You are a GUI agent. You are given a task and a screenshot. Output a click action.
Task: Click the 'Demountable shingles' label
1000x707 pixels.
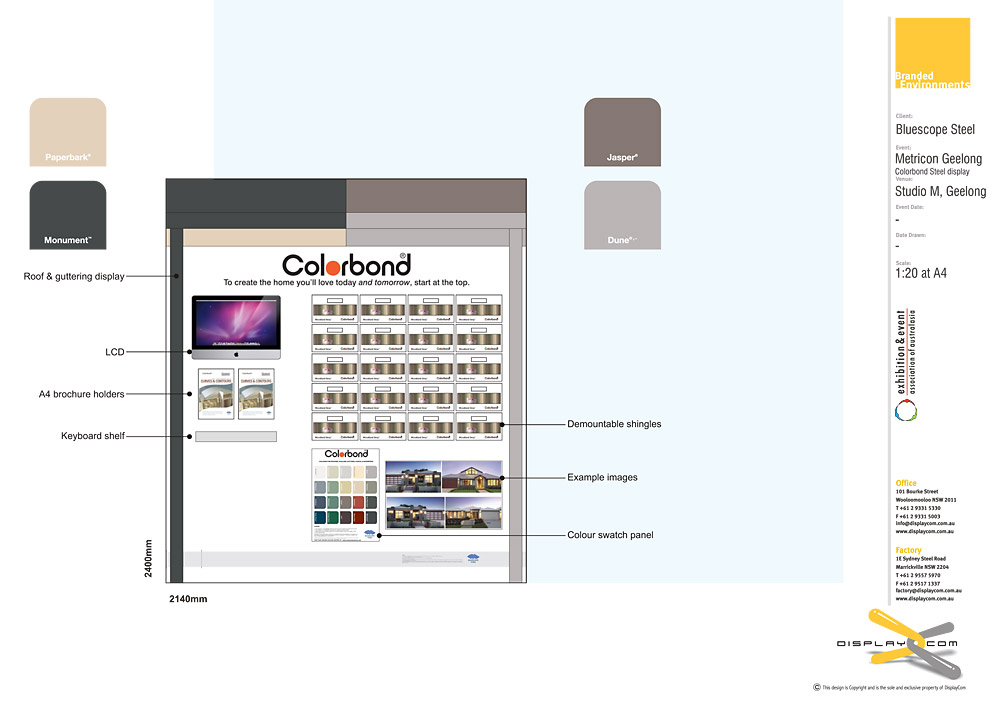[614, 424]
